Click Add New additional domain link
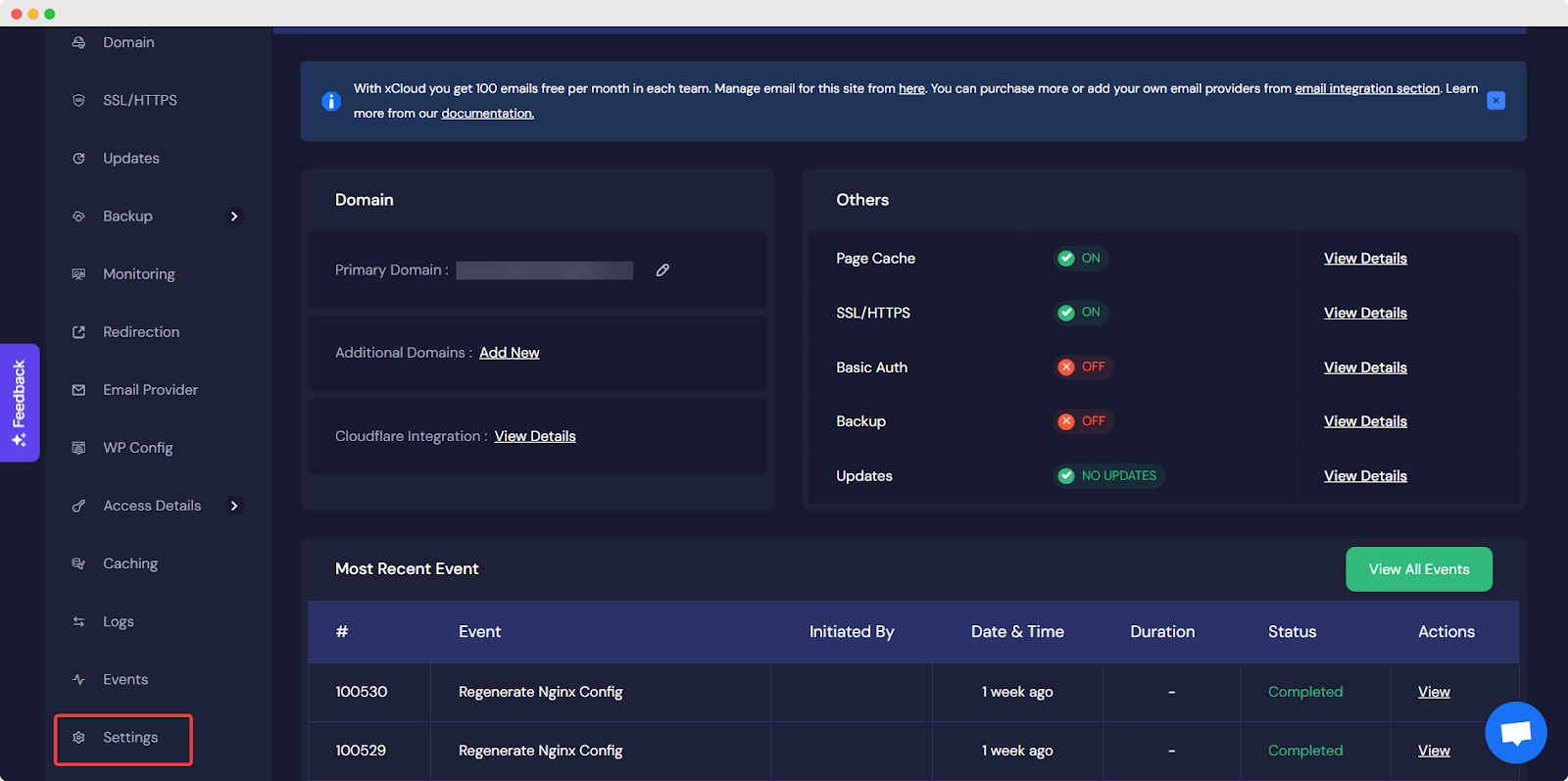 tap(509, 353)
